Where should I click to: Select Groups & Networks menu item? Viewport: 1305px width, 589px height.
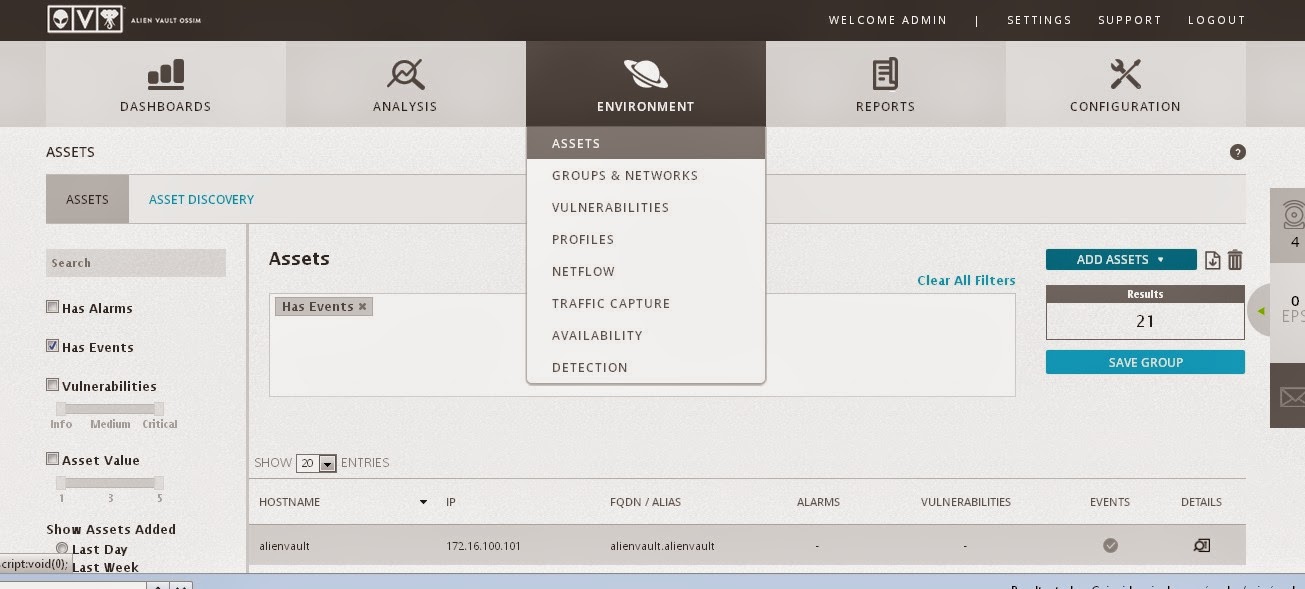tap(625, 176)
